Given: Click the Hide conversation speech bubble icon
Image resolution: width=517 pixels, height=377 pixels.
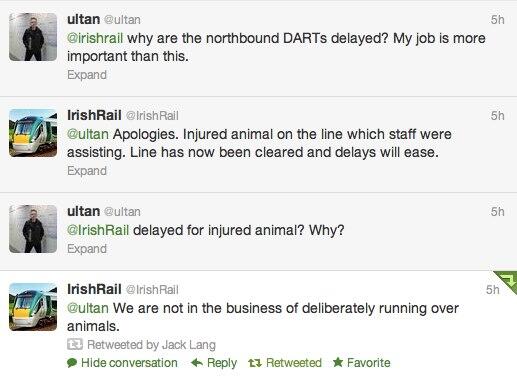Looking at the screenshot, I should (x=72, y=363).
